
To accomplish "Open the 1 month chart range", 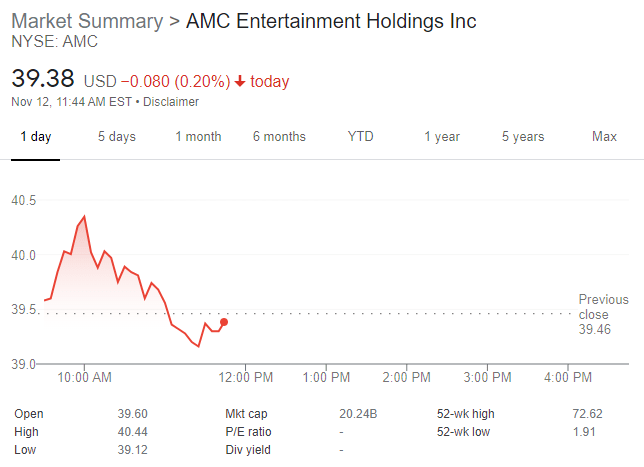I will pyautogui.click(x=198, y=137).
